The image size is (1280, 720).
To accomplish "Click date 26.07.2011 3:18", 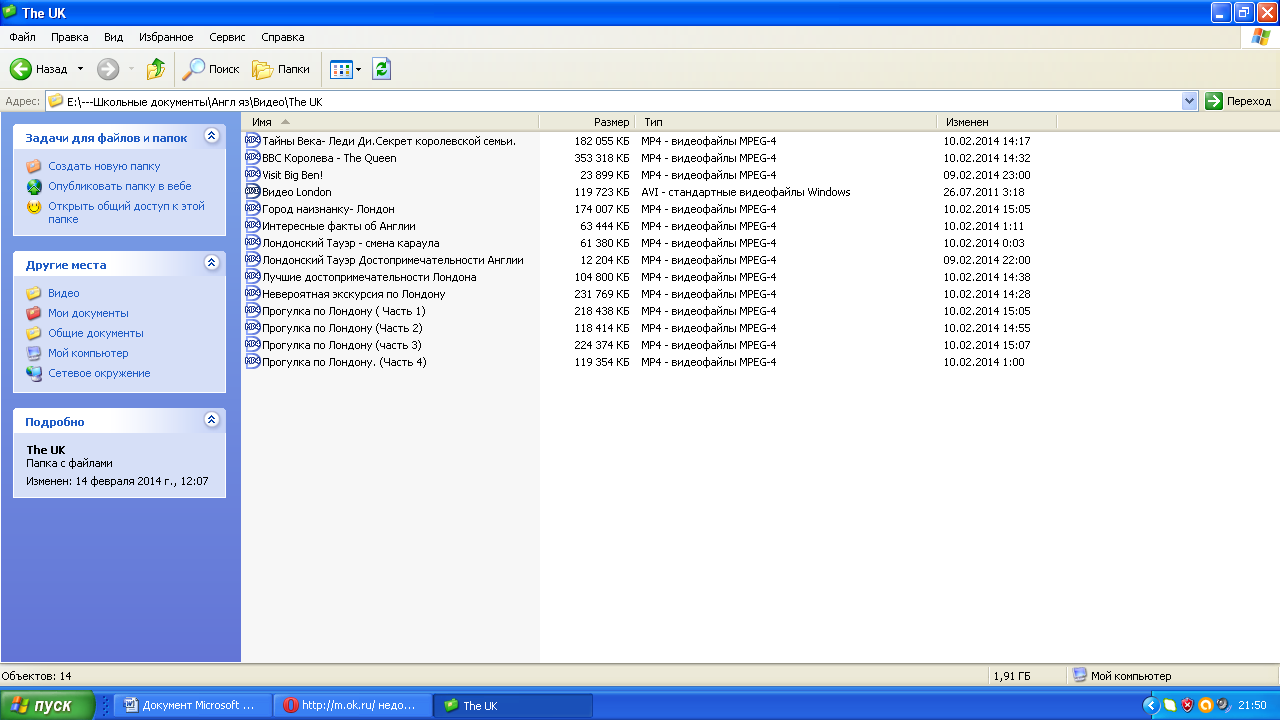I will [983, 192].
